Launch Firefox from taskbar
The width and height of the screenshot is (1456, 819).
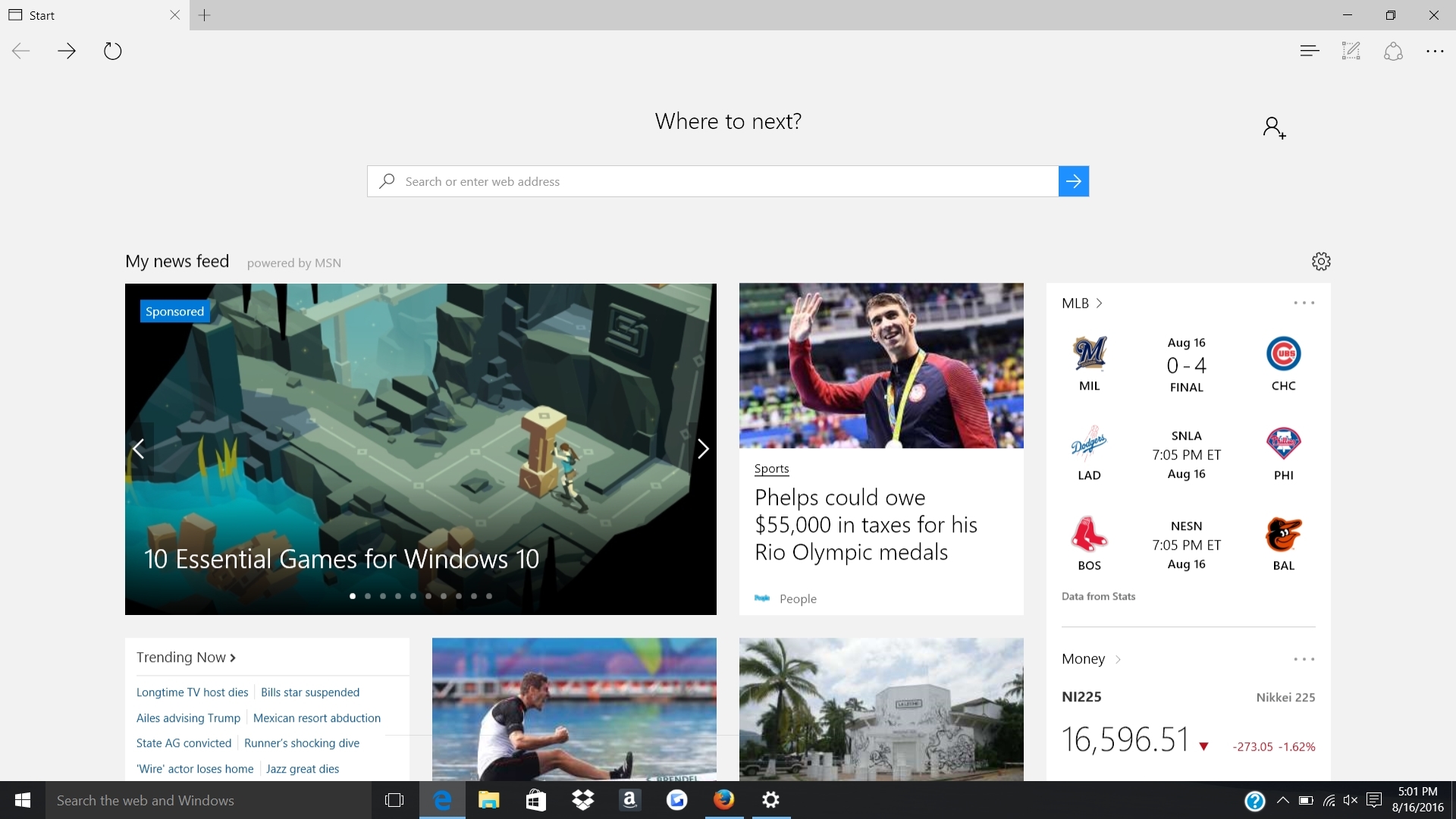[x=723, y=800]
